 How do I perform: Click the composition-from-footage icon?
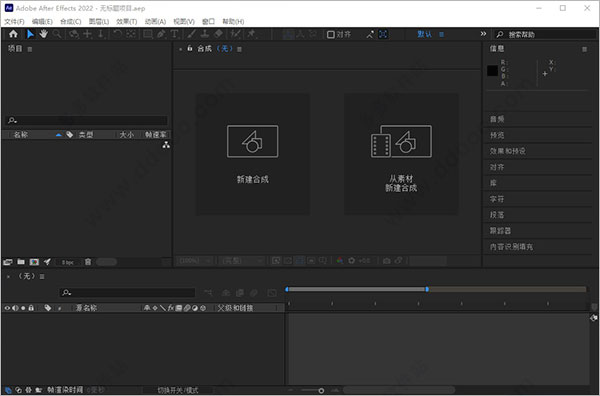(x=401, y=141)
